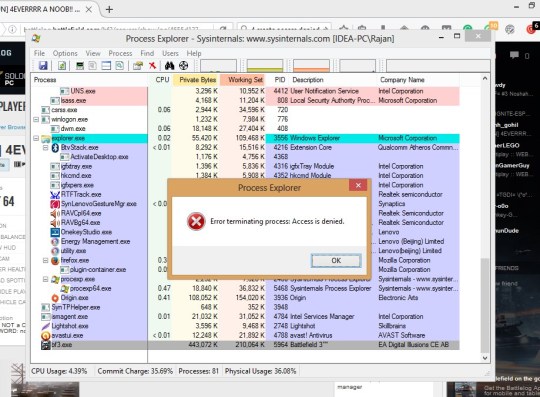This screenshot has width=540, height=397.
Task: Open the Help menu
Action: point(194,53)
